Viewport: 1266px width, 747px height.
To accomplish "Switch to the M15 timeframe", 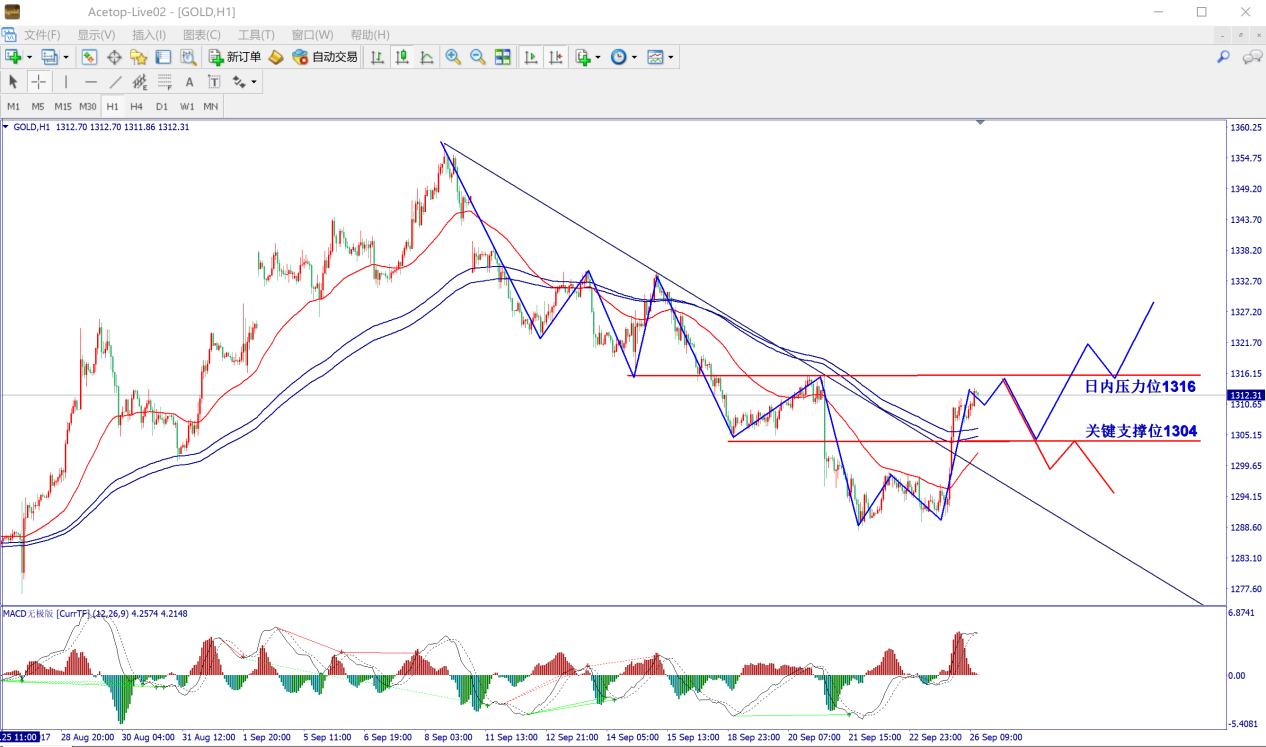I will (x=62, y=106).
